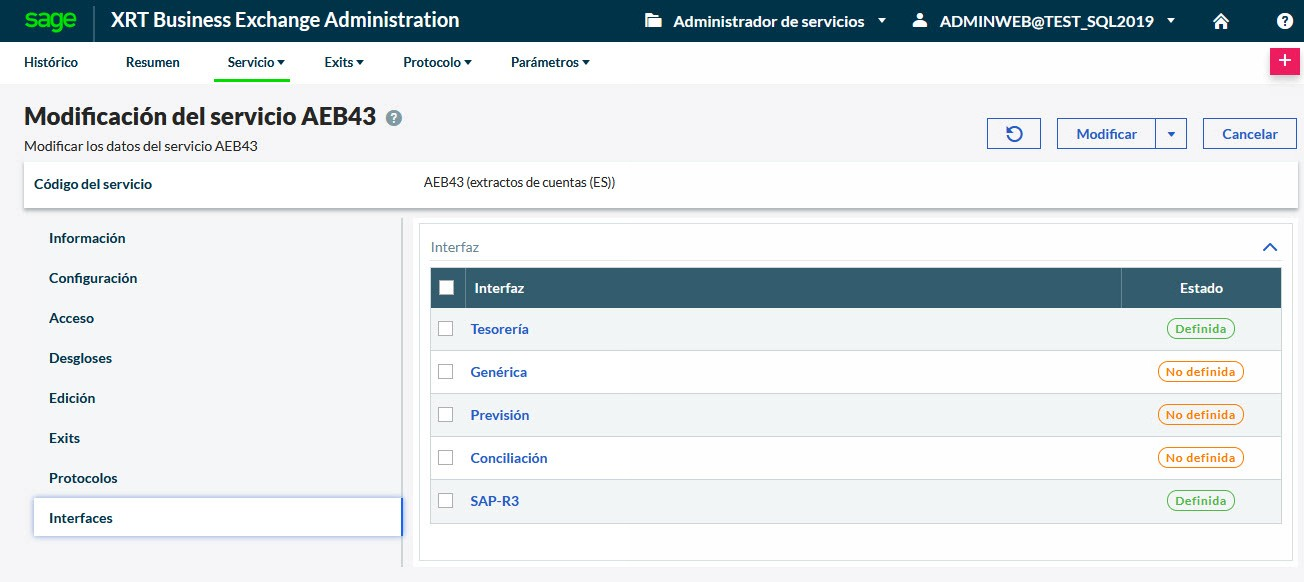
Task: Open the Parámetros menu
Action: point(550,62)
